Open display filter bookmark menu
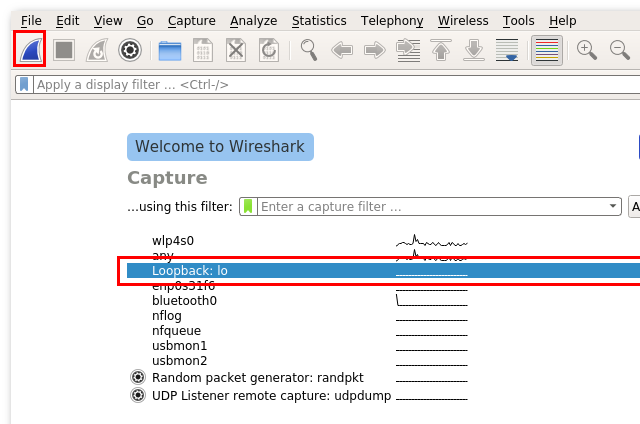The width and height of the screenshot is (640, 424). (x=24, y=85)
